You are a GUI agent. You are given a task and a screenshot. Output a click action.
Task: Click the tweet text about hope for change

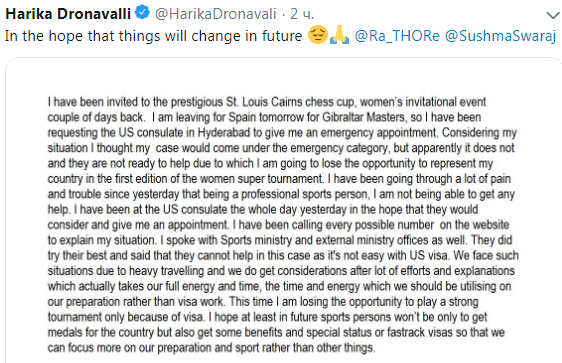pos(153,36)
